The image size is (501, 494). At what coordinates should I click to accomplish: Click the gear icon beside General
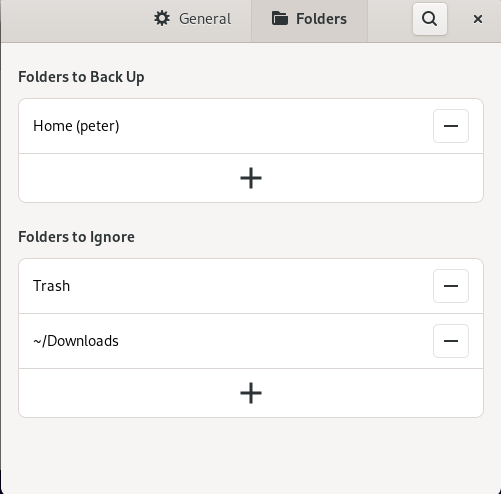pos(162,19)
